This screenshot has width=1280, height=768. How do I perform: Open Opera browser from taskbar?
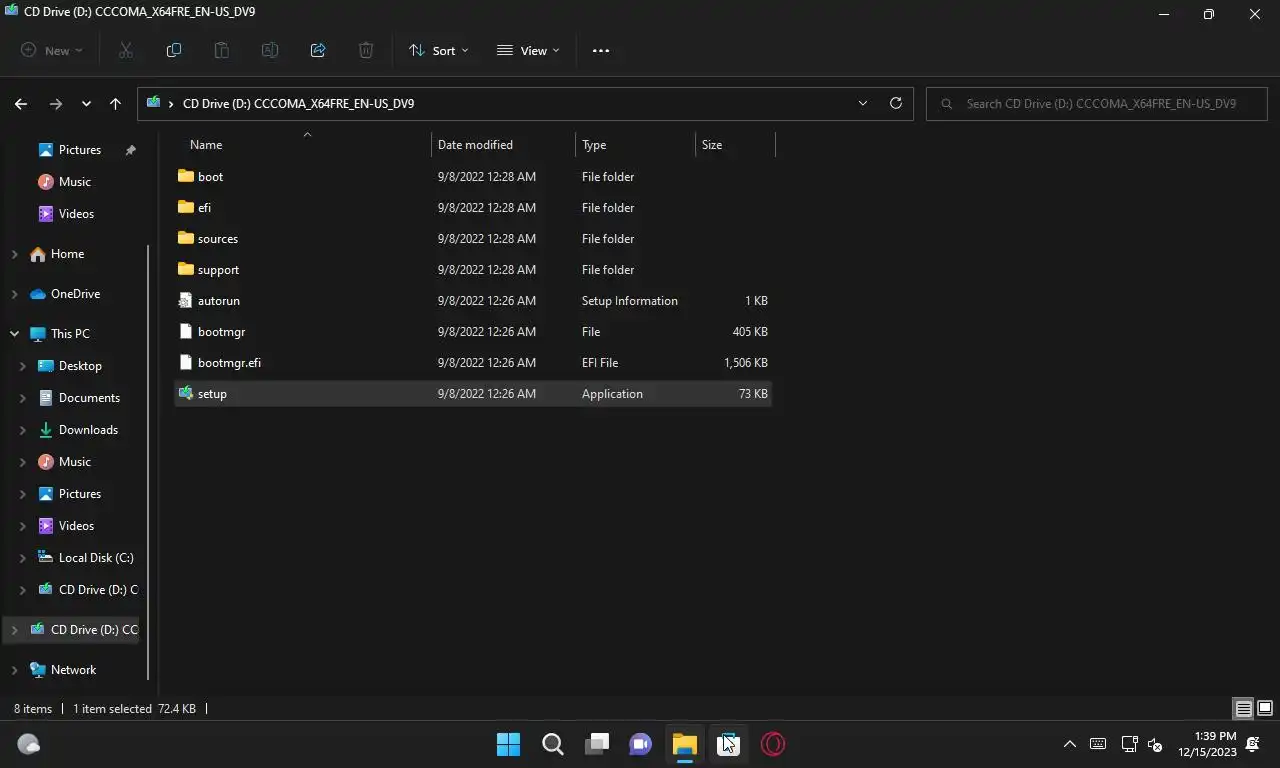click(772, 744)
